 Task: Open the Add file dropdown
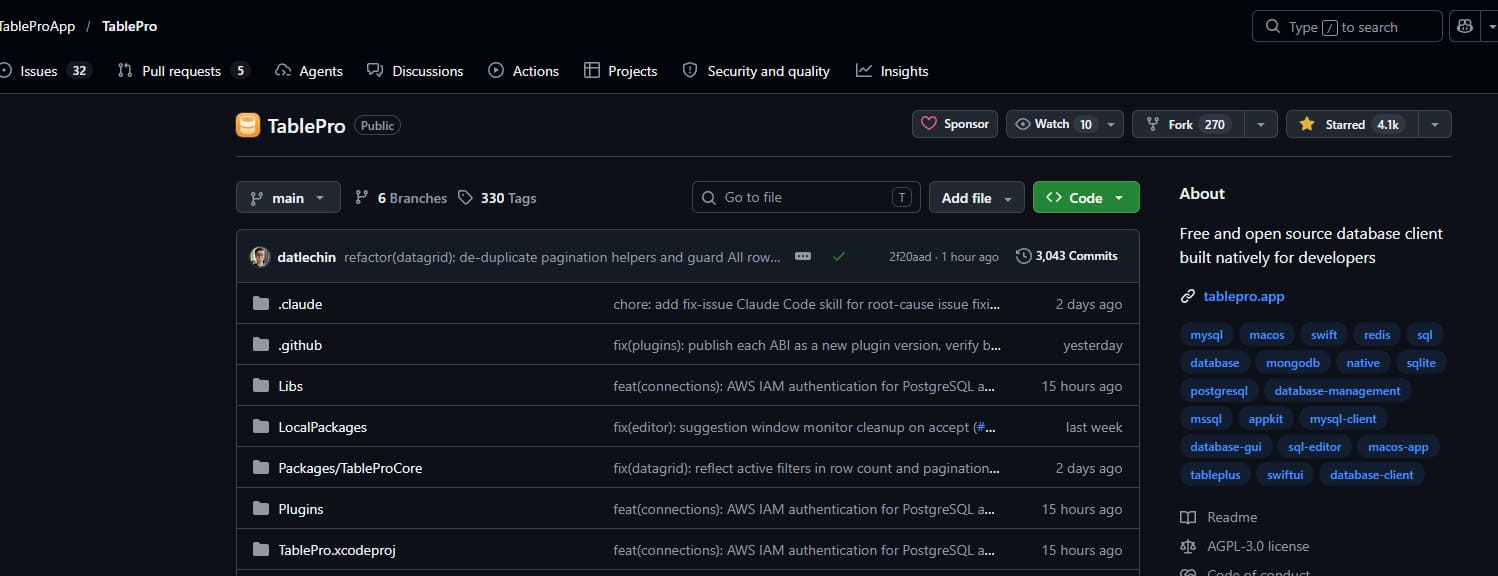point(977,198)
